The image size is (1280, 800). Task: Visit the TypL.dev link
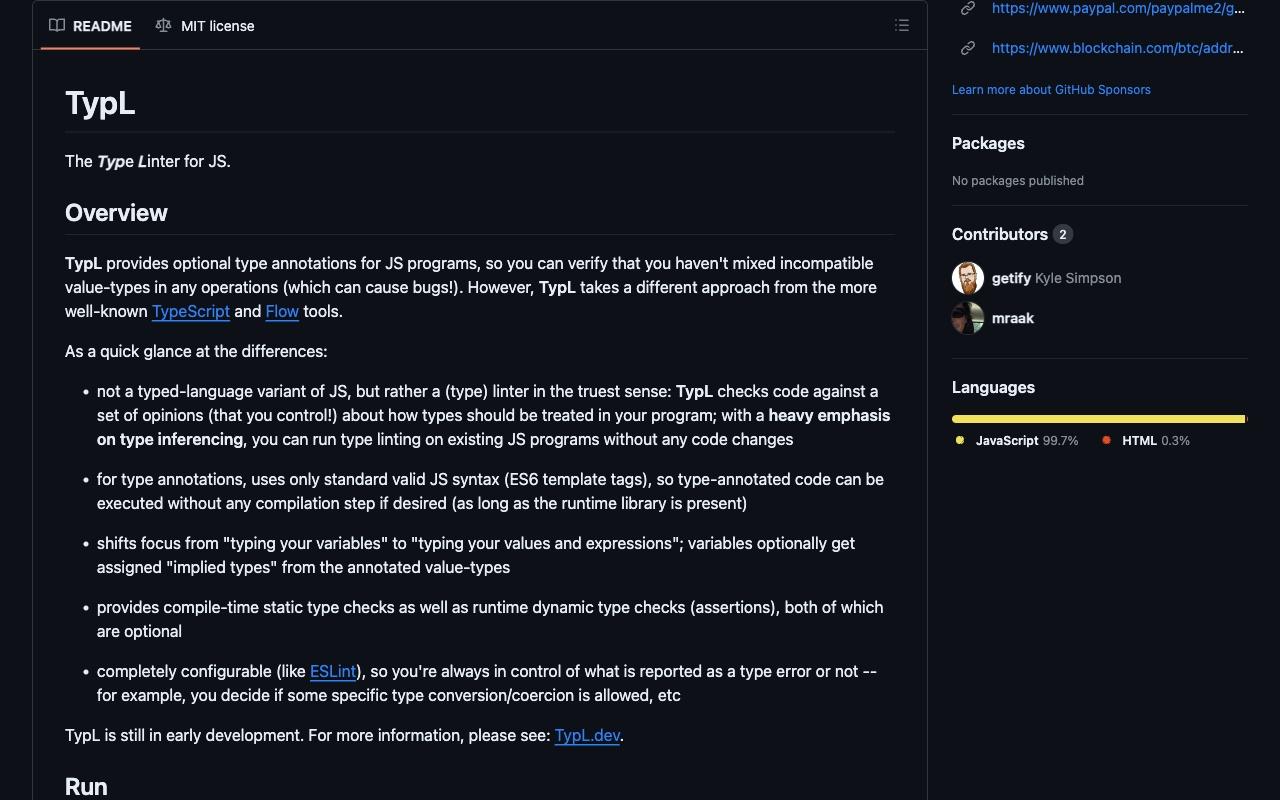click(587, 735)
